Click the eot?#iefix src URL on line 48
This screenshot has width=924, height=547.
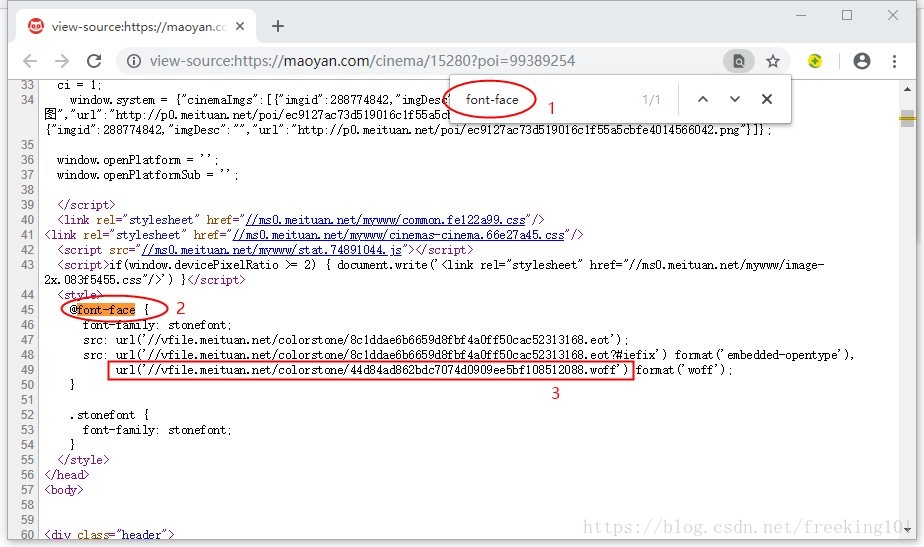(391, 354)
